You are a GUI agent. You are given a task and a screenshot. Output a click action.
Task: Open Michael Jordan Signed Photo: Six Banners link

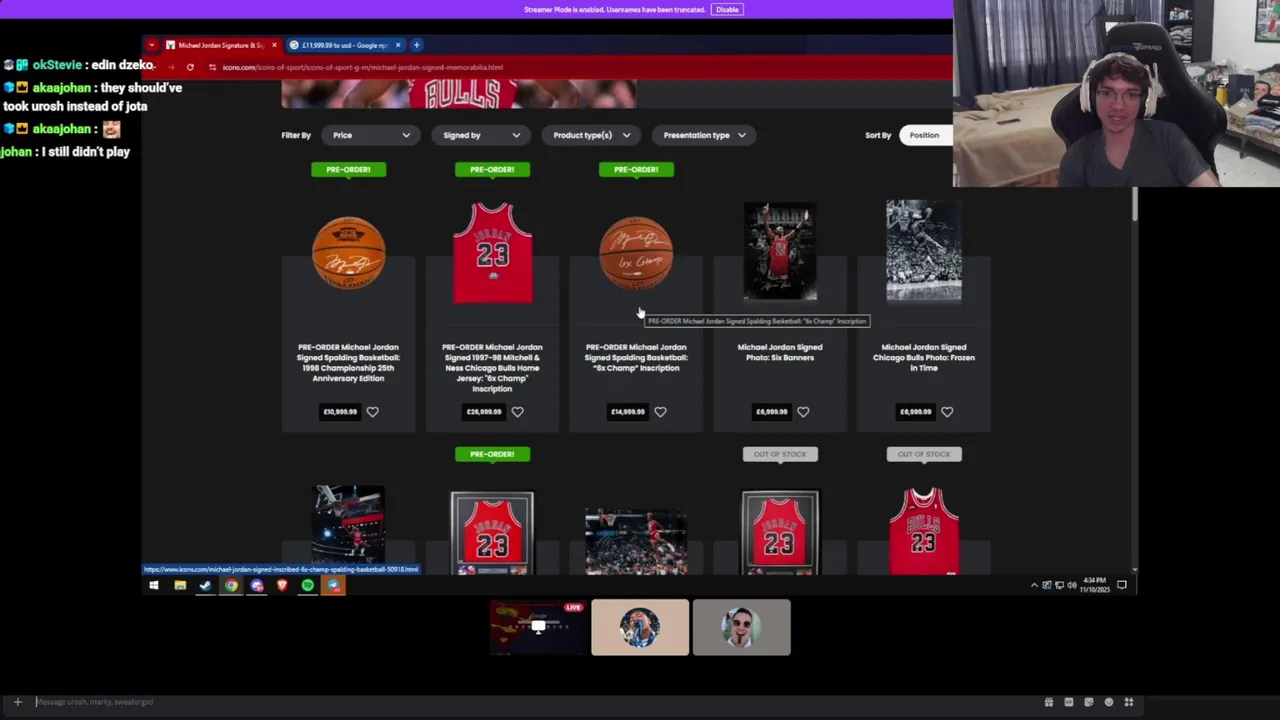point(780,352)
